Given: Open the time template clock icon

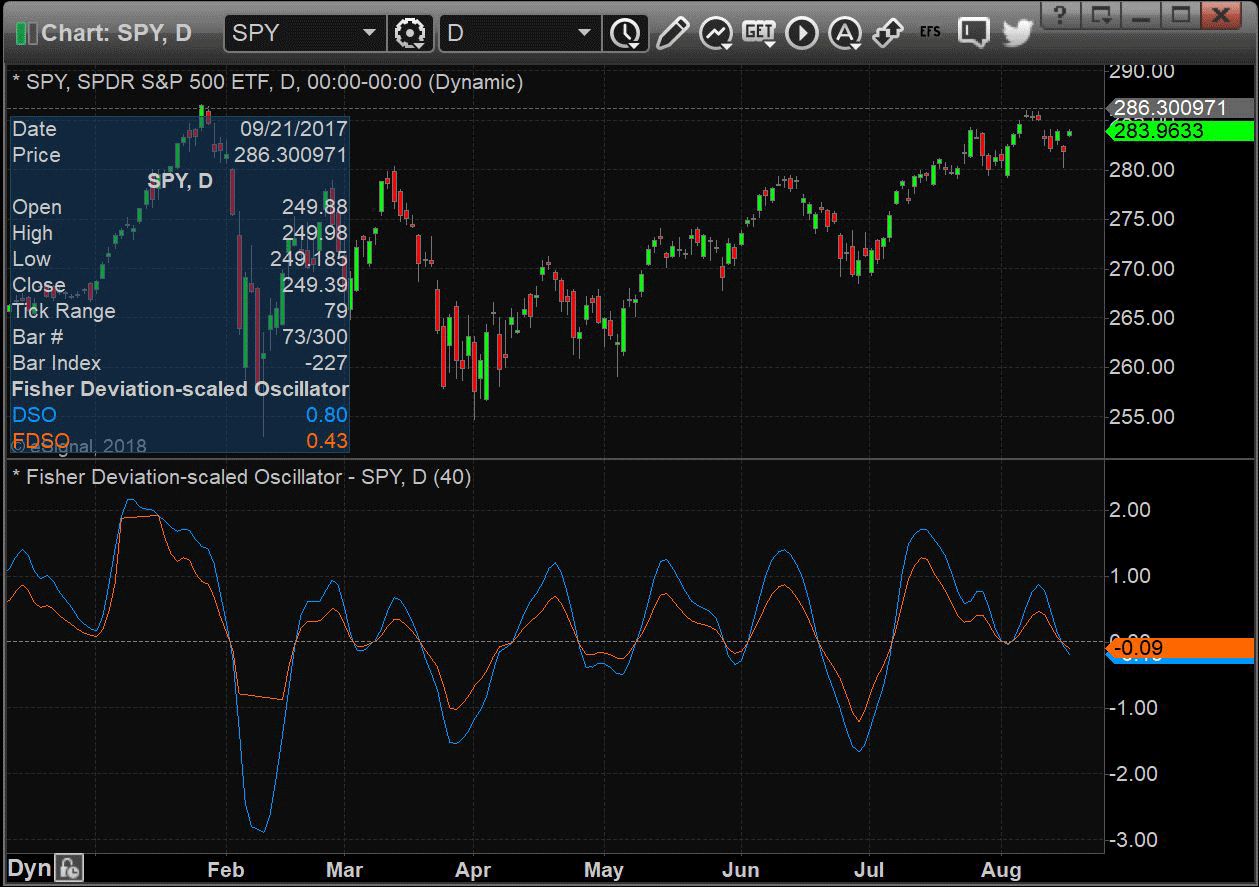Looking at the screenshot, I should click(626, 33).
